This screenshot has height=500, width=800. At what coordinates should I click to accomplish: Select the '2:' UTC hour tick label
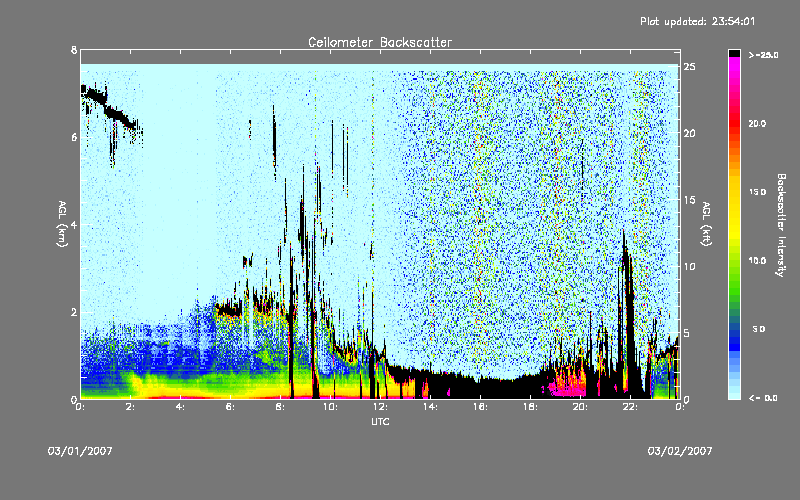131,407
